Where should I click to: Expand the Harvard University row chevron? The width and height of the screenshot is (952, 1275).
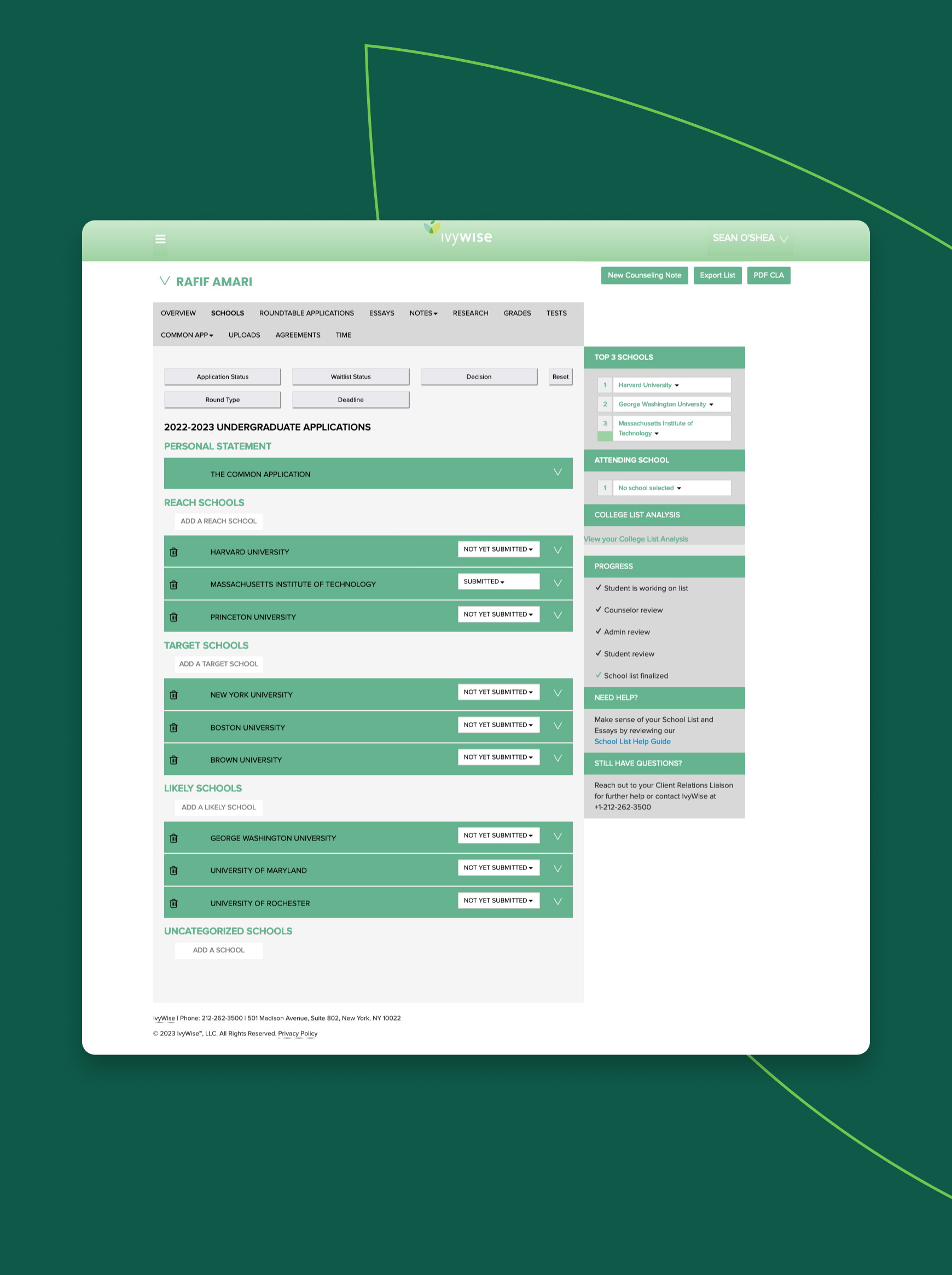click(558, 550)
